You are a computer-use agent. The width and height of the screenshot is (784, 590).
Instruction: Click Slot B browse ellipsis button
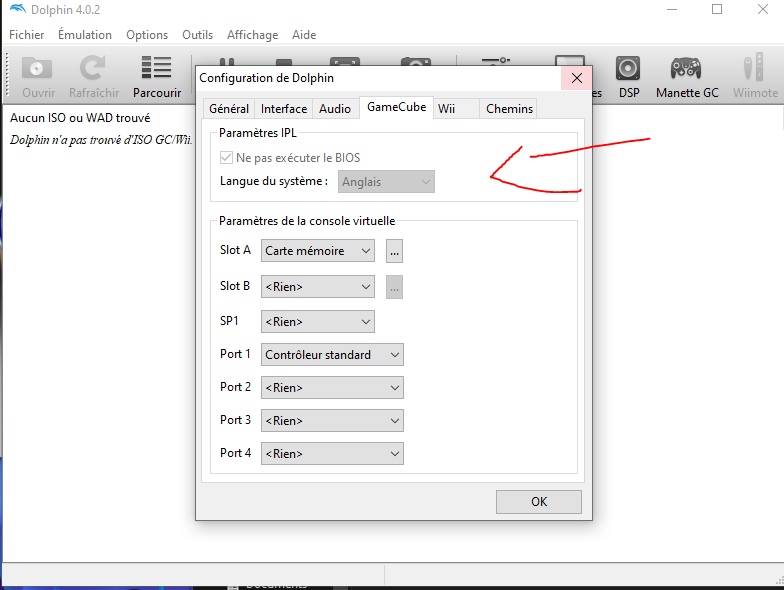(394, 287)
